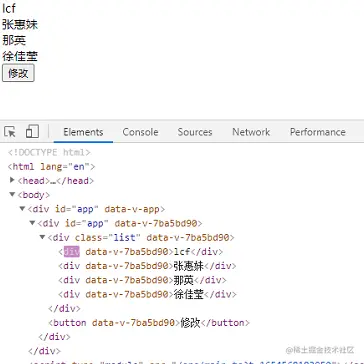Image resolution: width=364 pixels, height=364 pixels.
Task: Collapse the div class=list node
Action: (x=42, y=237)
